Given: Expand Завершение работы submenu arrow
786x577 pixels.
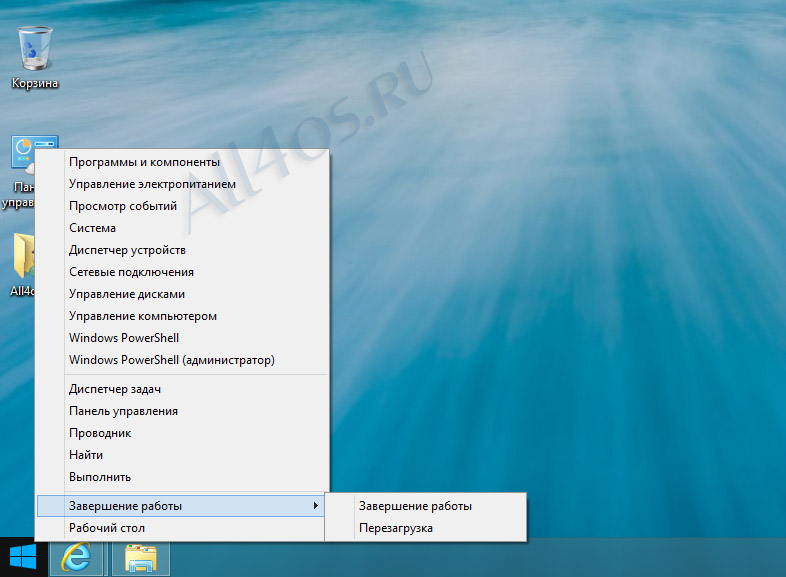Looking at the screenshot, I should point(315,506).
